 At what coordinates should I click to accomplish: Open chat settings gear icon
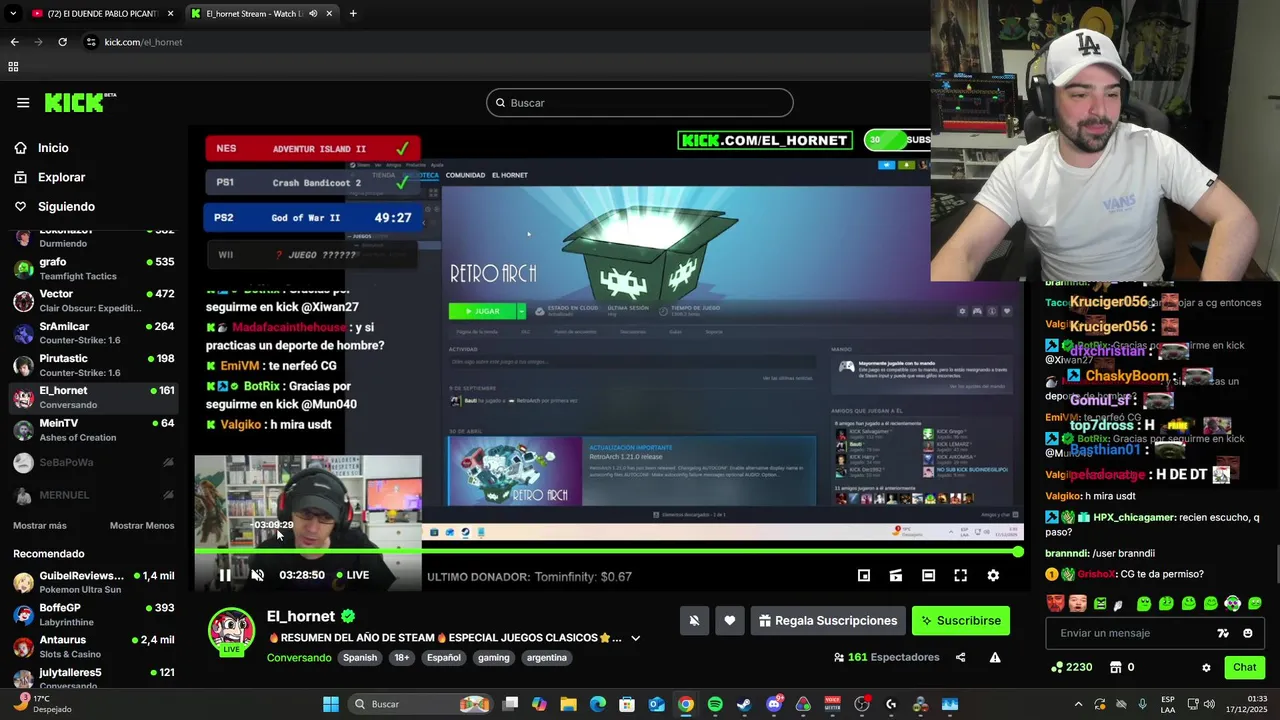coord(1206,667)
